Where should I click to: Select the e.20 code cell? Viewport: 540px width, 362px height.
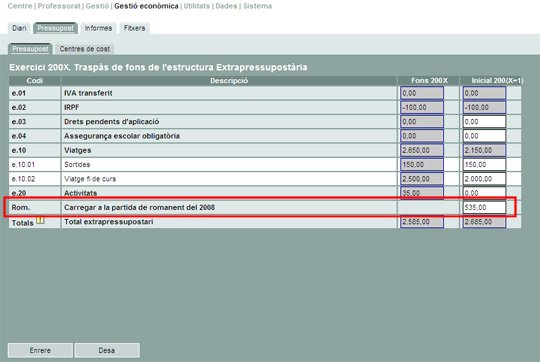[x=35, y=192]
